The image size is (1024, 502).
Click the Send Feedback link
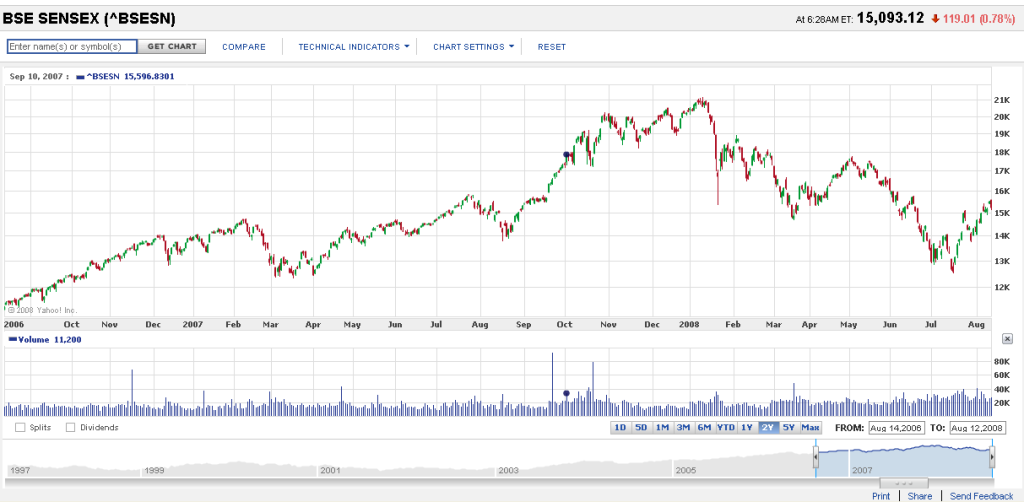(982, 496)
